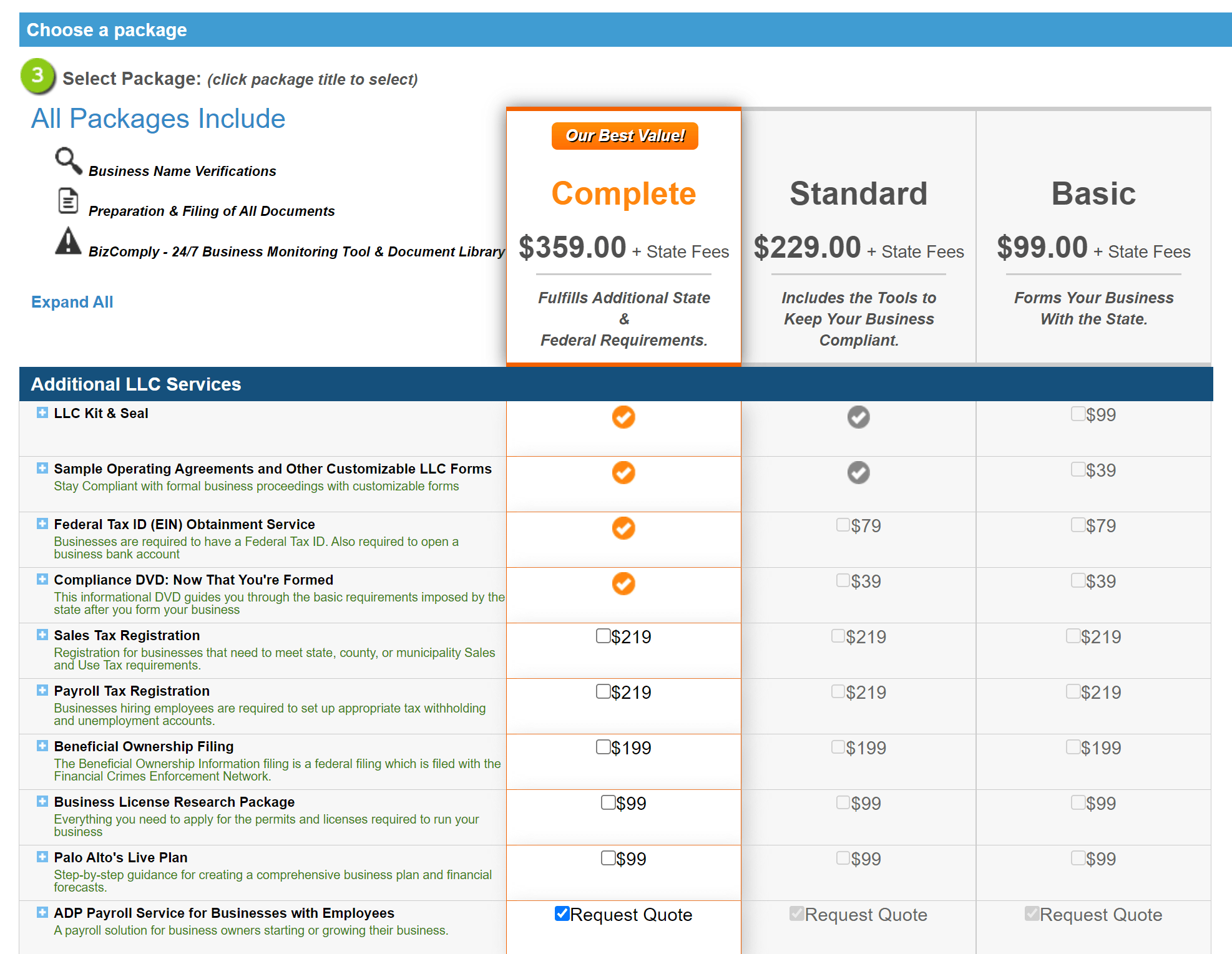Image resolution: width=1232 pixels, height=954 pixels.
Task: Check $199 Beneficial Ownership Filing in Standard column
Action: click(x=838, y=747)
